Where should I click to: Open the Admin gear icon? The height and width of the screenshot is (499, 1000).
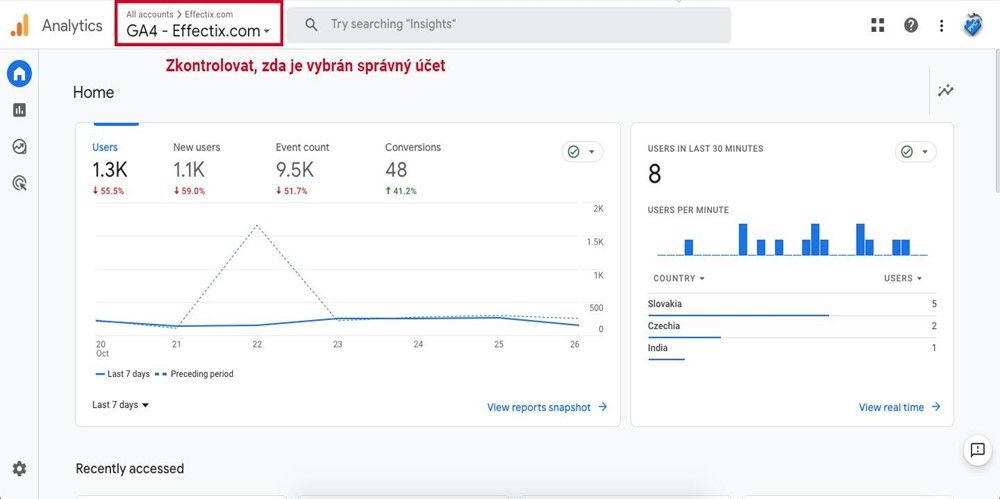[x=20, y=469]
